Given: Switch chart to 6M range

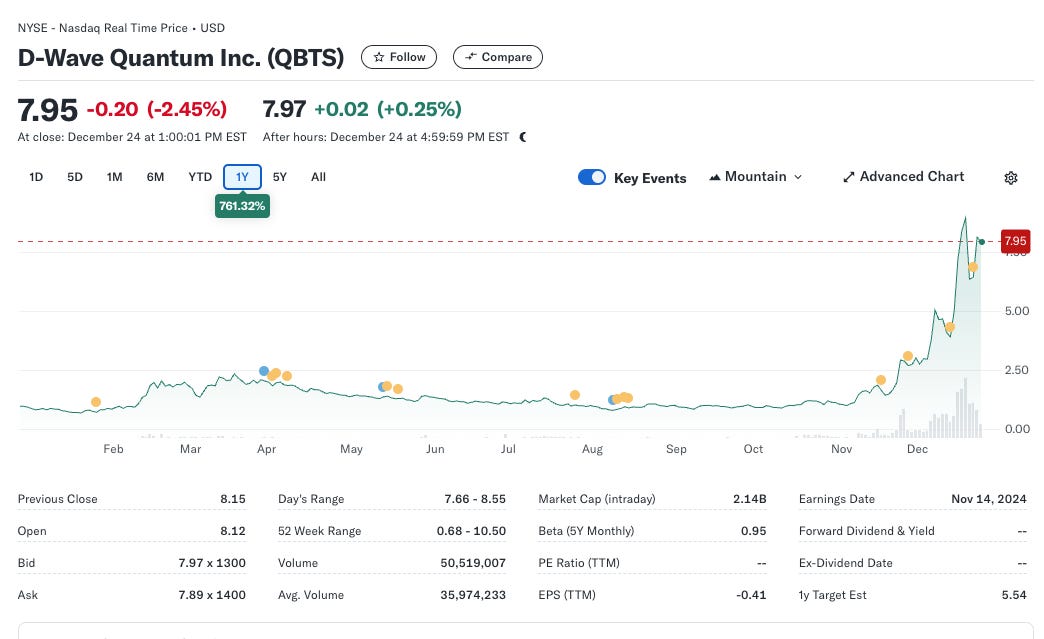Looking at the screenshot, I should coord(155,177).
